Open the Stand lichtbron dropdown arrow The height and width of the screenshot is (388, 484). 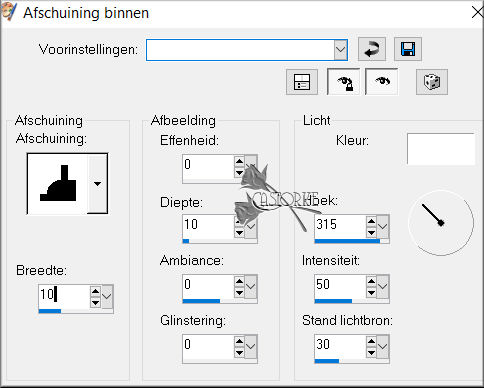[x=383, y=346]
